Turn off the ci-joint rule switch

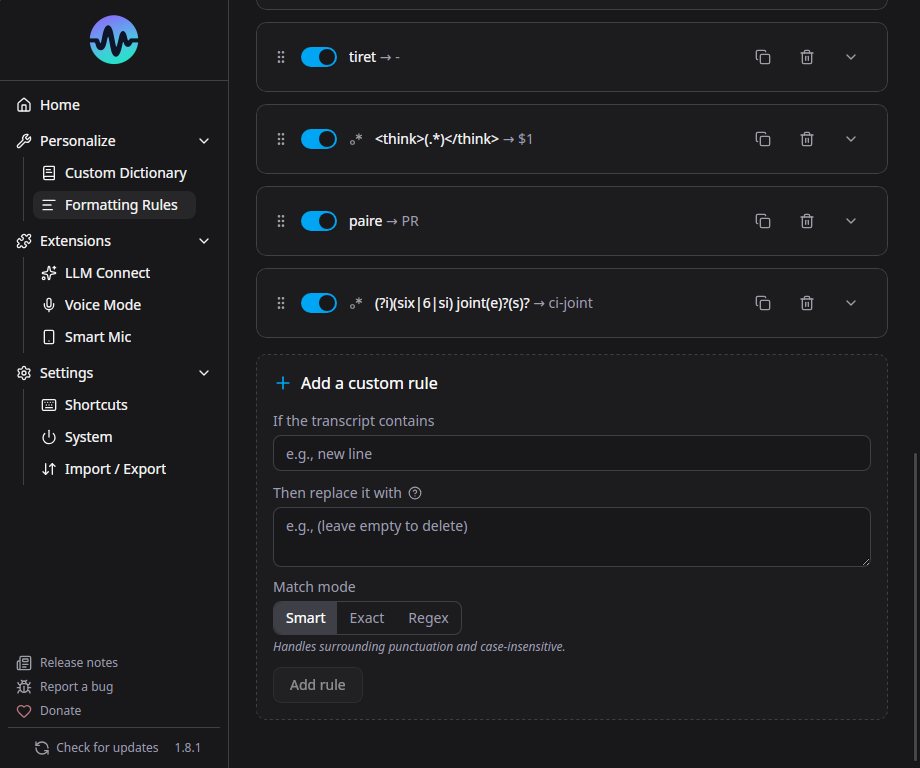[x=319, y=303]
